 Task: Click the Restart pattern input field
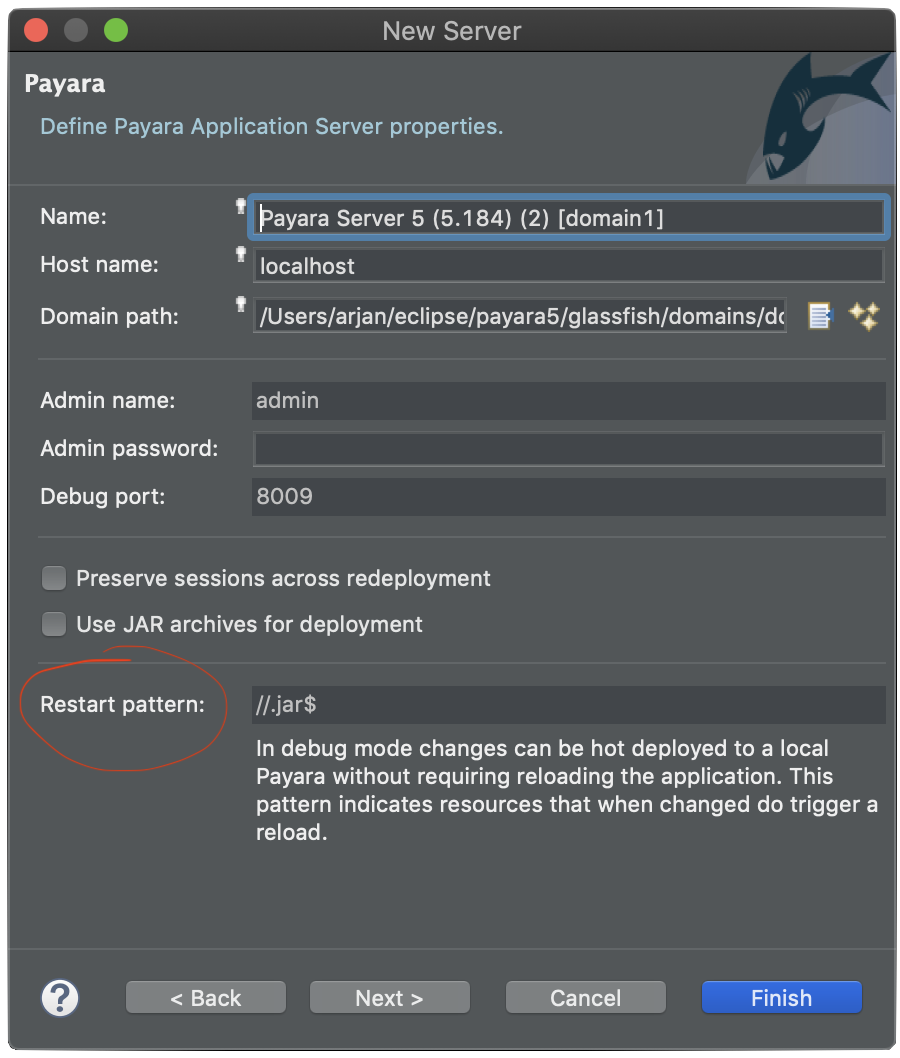[x=568, y=704]
